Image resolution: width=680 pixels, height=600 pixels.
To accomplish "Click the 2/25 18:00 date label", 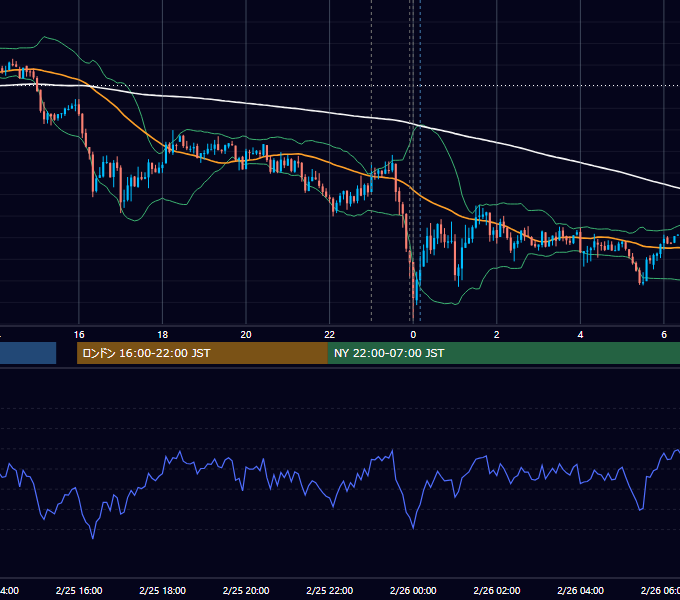I will point(163,590).
